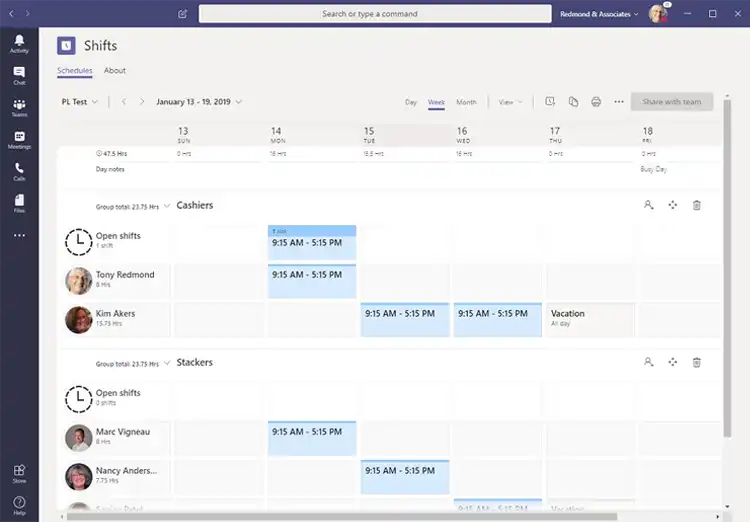This screenshot has height=522, width=750.
Task: Delete the Cashiers group with trash icon
Action: pyautogui.click(x=697, y=205)
